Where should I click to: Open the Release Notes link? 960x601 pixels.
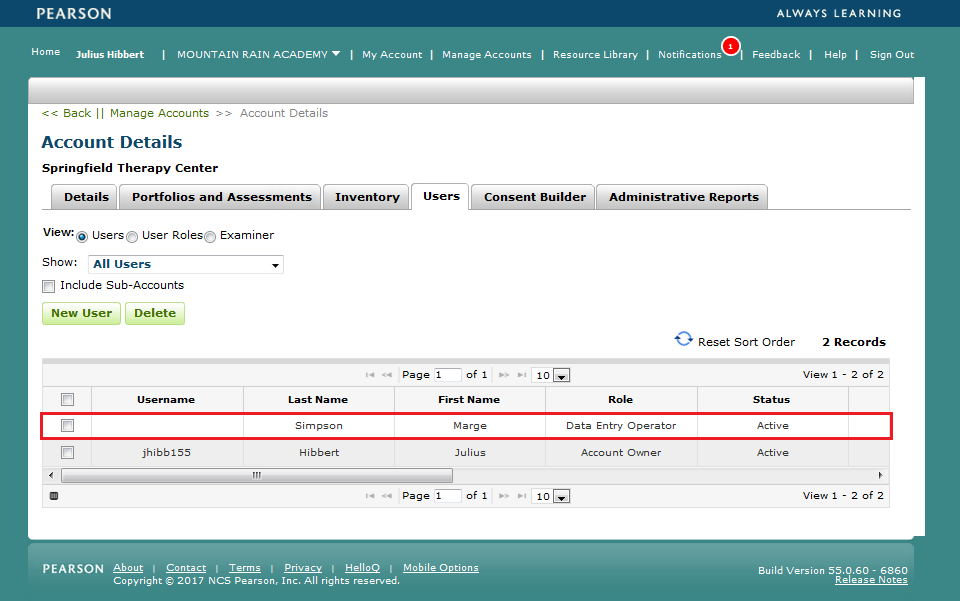click(x=870, y=579)
